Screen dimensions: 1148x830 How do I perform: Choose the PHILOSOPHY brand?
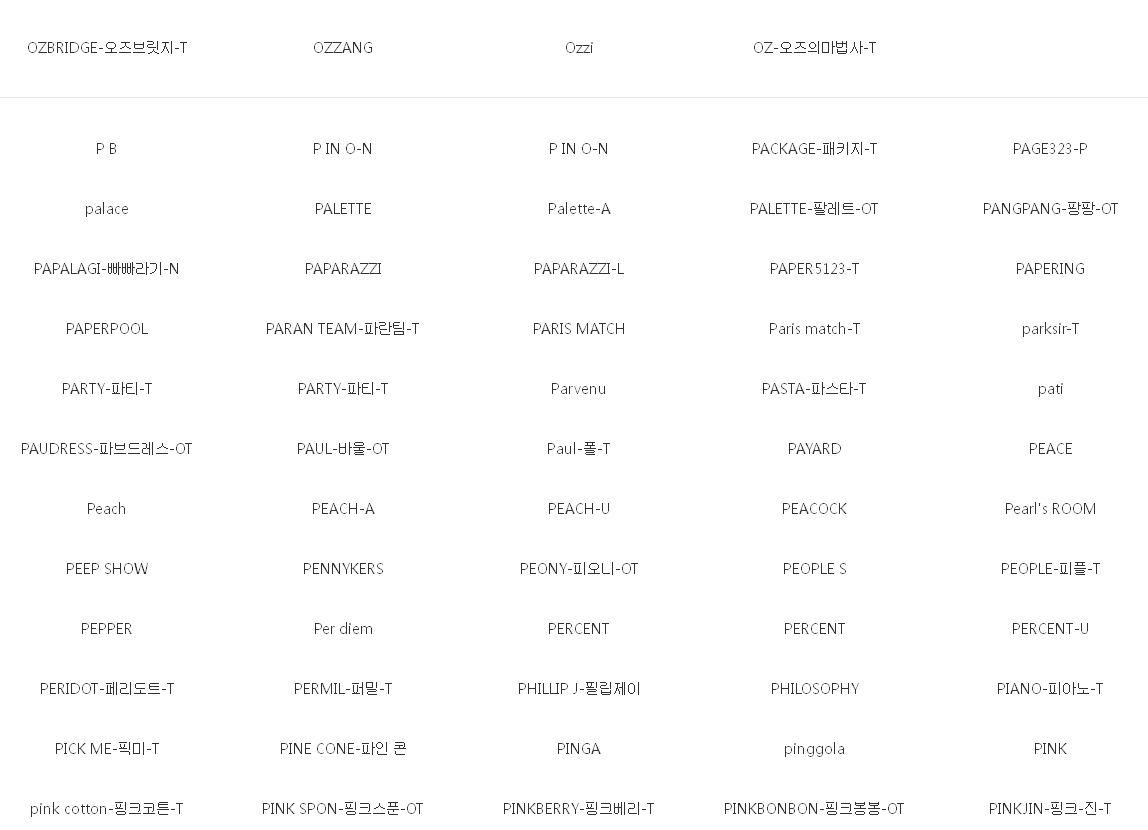coord(814,689)
